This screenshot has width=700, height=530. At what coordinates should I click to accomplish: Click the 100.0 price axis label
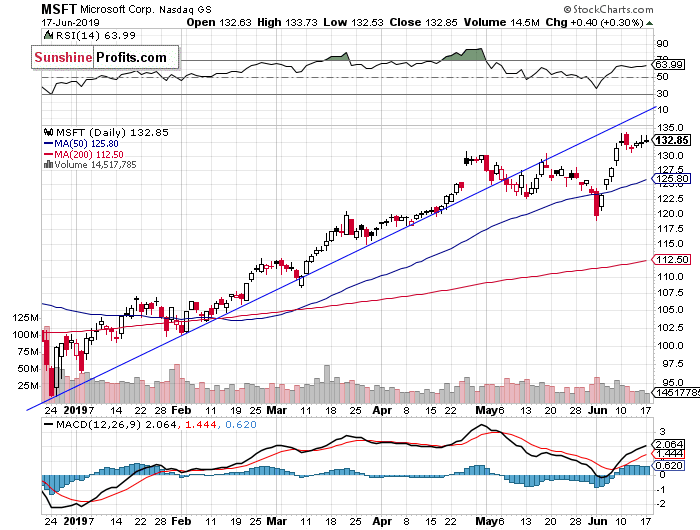point(670,346)
